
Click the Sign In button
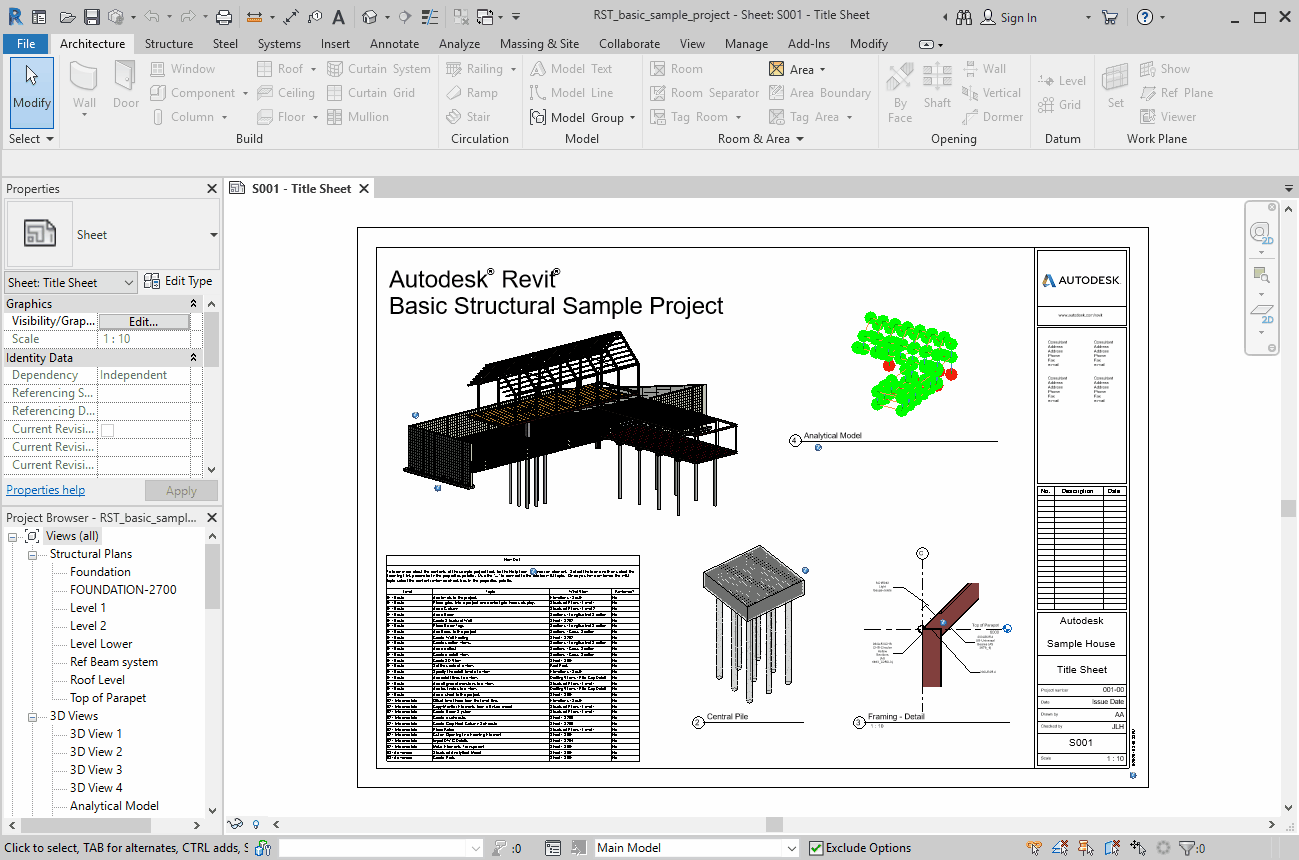(1008, 17)
